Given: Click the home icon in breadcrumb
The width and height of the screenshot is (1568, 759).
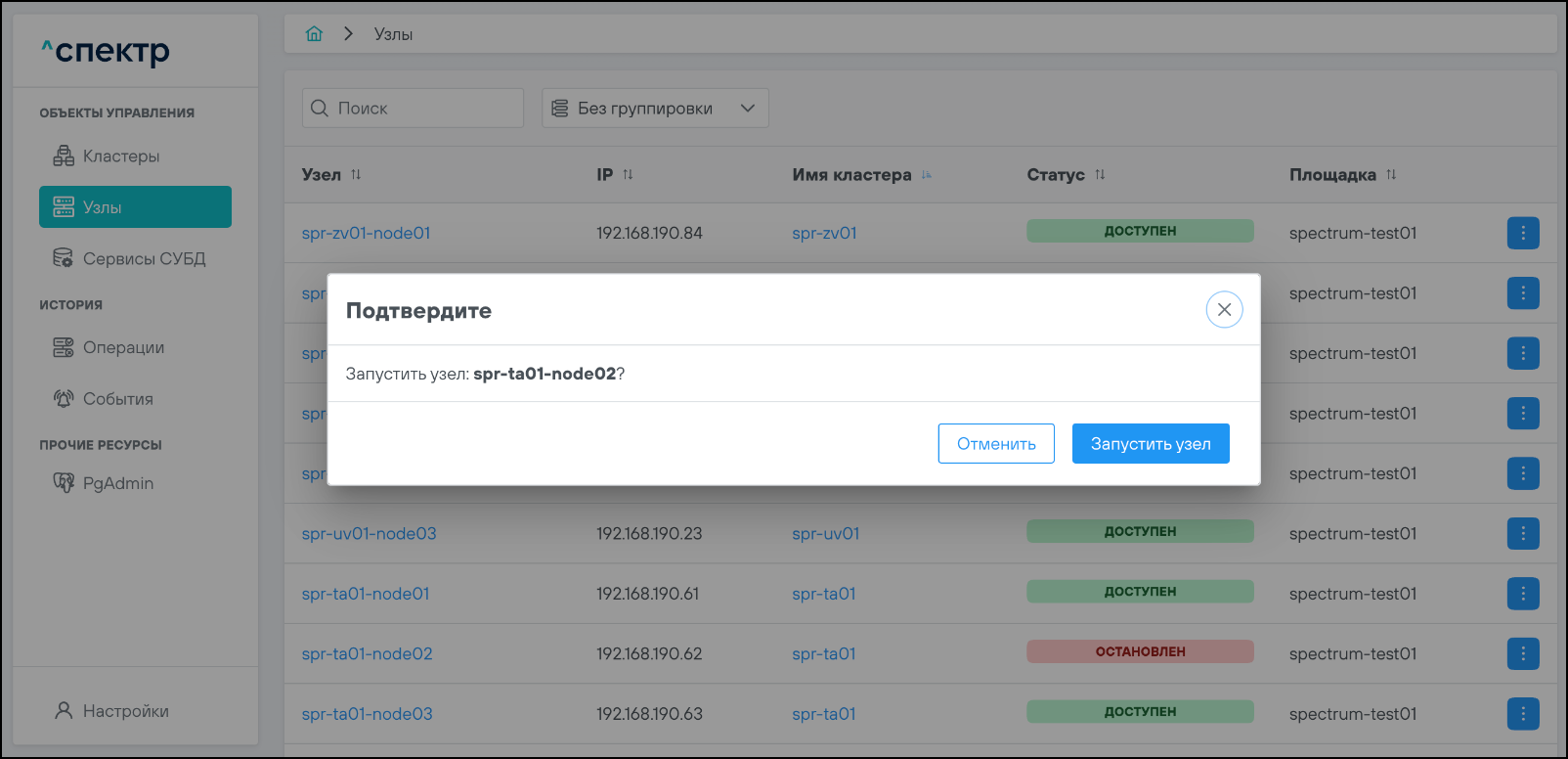Looking at the screenshot, I should [x=314, y=34].
